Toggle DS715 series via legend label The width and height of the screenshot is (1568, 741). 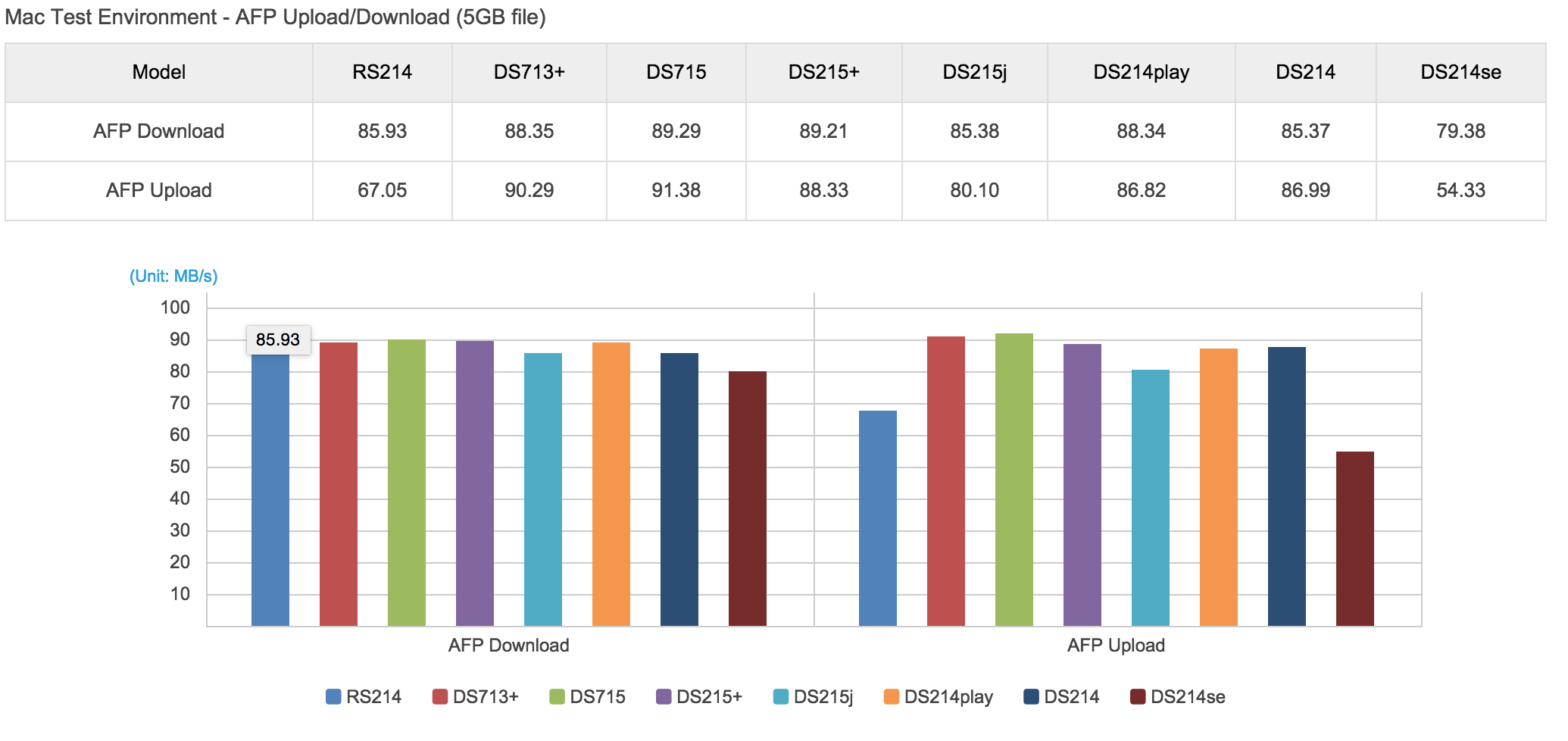(x=597, y=696)
